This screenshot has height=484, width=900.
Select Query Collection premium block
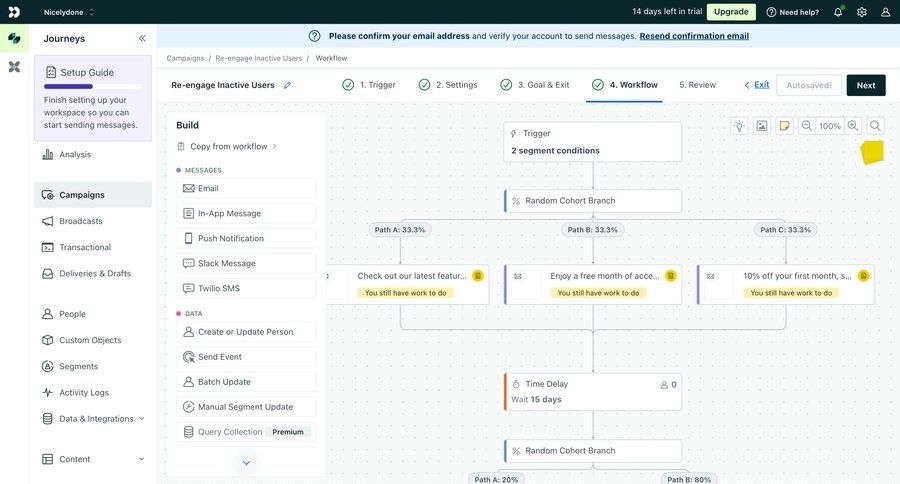point(246,432)
